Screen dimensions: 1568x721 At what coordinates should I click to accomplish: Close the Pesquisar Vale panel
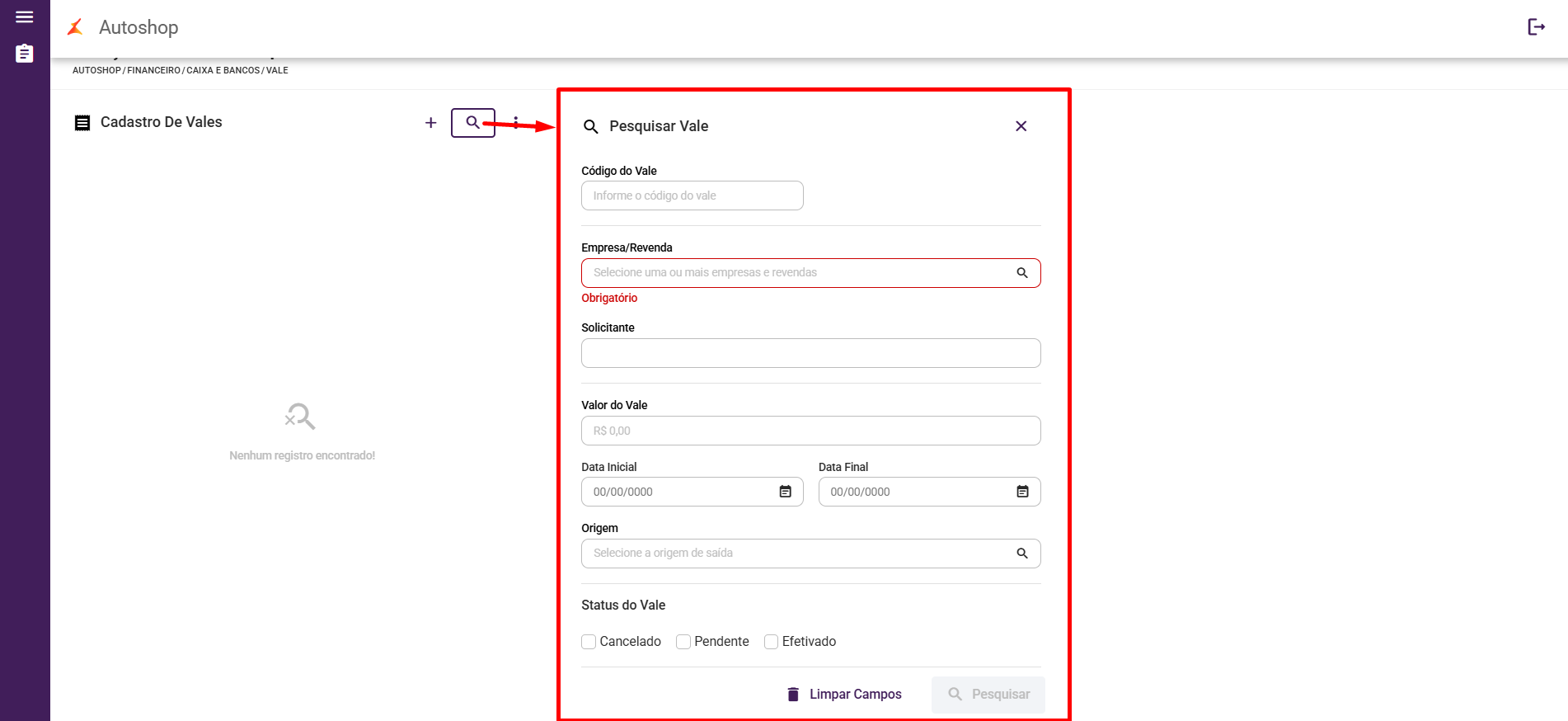[1021, 126]
